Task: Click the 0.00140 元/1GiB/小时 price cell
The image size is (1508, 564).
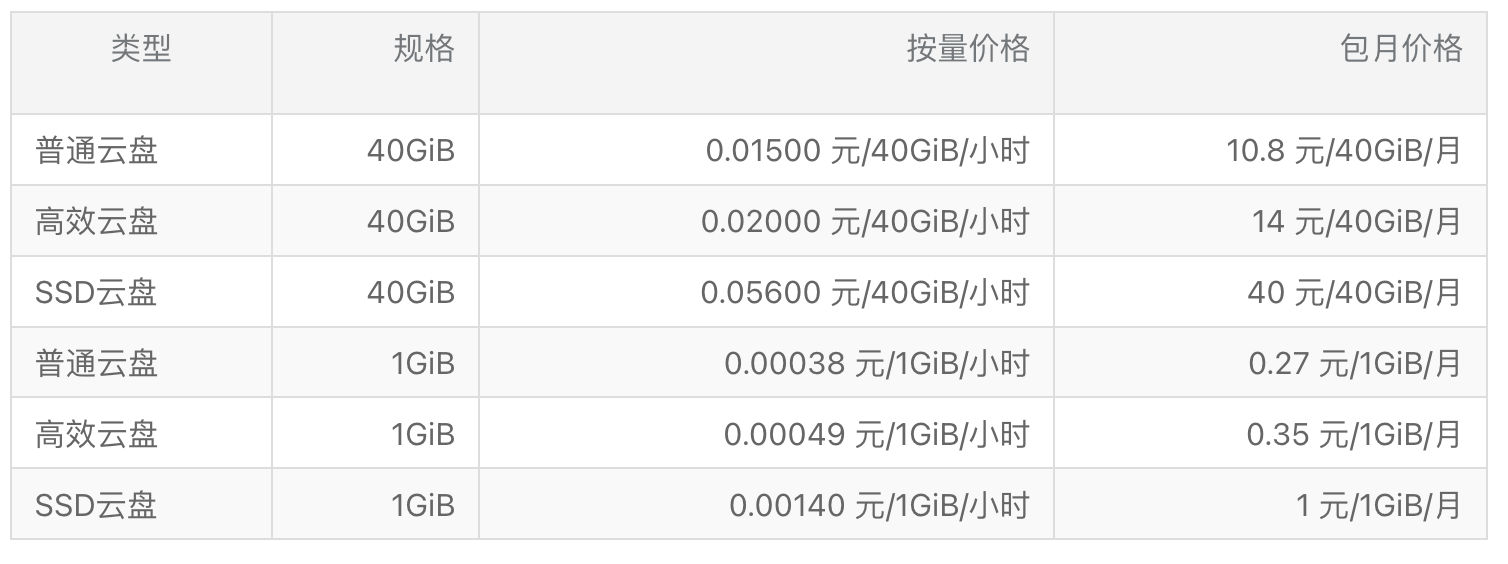Action: click(879, 506)
